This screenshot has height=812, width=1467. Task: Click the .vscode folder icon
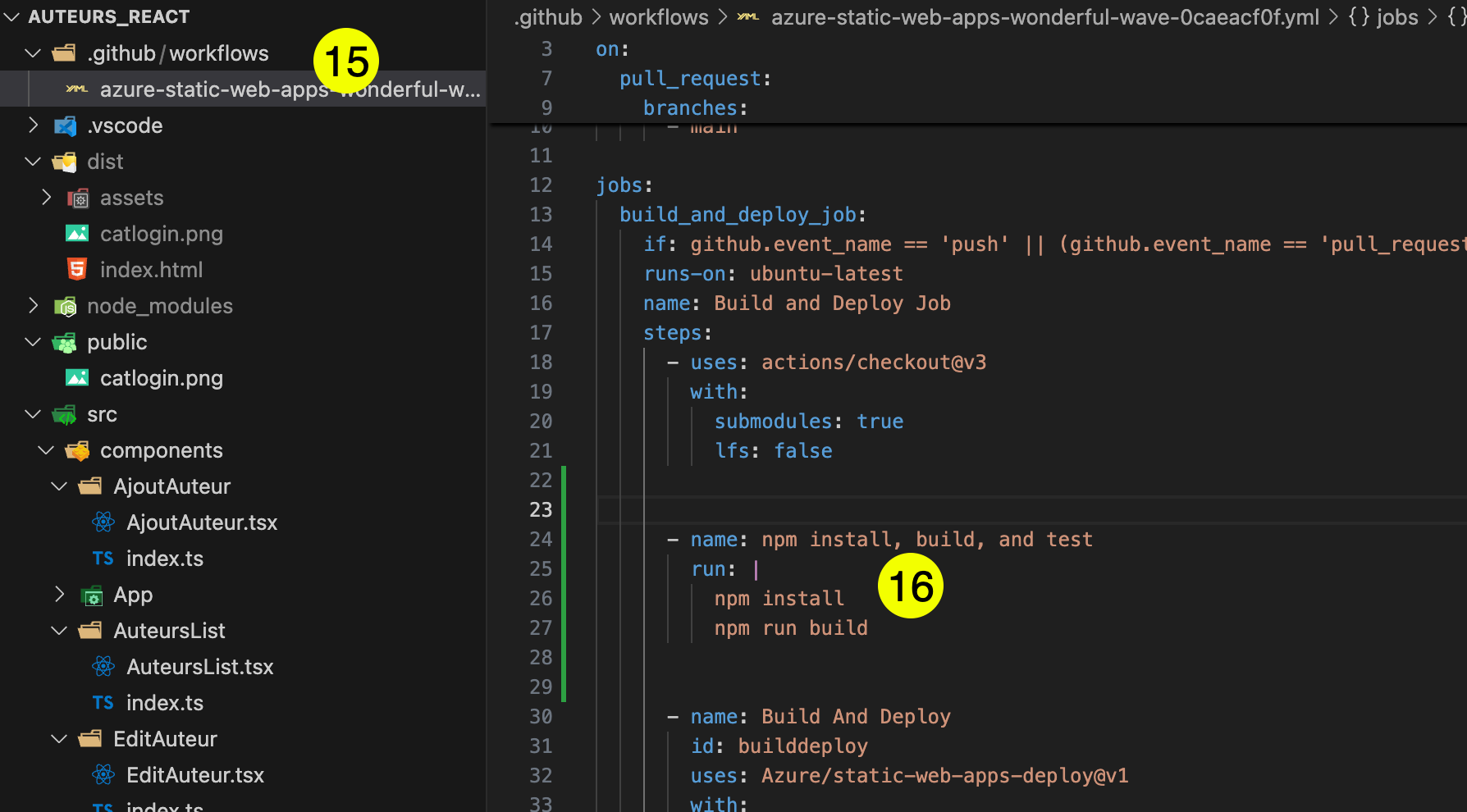pyautogui.click(x=64, y=125)
